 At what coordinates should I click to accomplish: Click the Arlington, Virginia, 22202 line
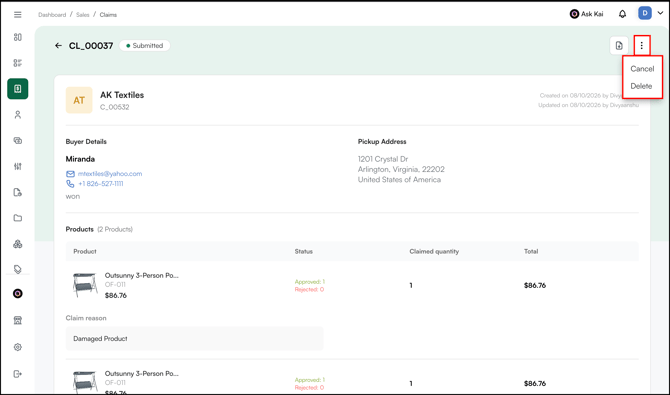point(401,169)
